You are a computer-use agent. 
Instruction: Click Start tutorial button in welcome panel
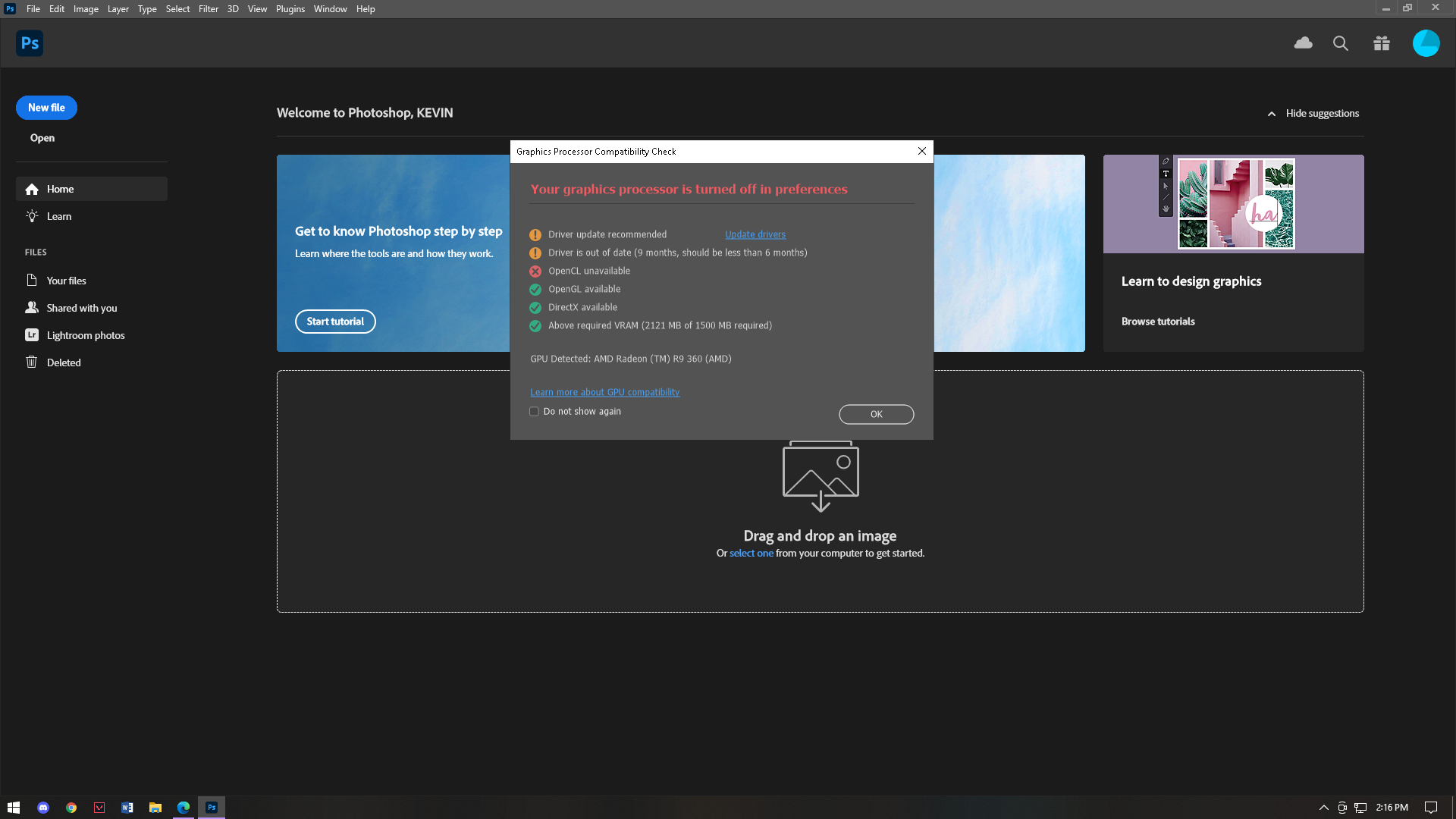click(335, 321)
